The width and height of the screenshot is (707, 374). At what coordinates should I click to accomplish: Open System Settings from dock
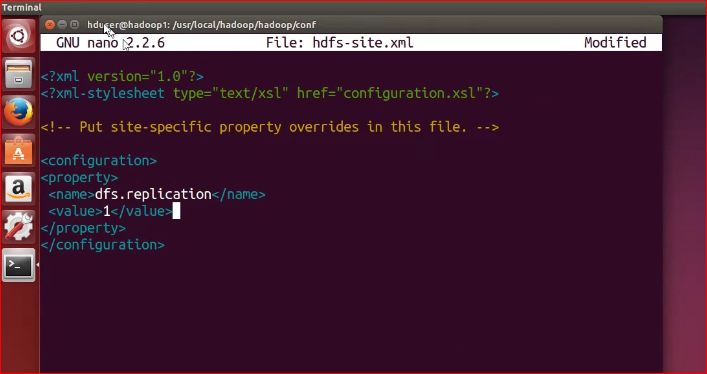click(x=18, y=226)
